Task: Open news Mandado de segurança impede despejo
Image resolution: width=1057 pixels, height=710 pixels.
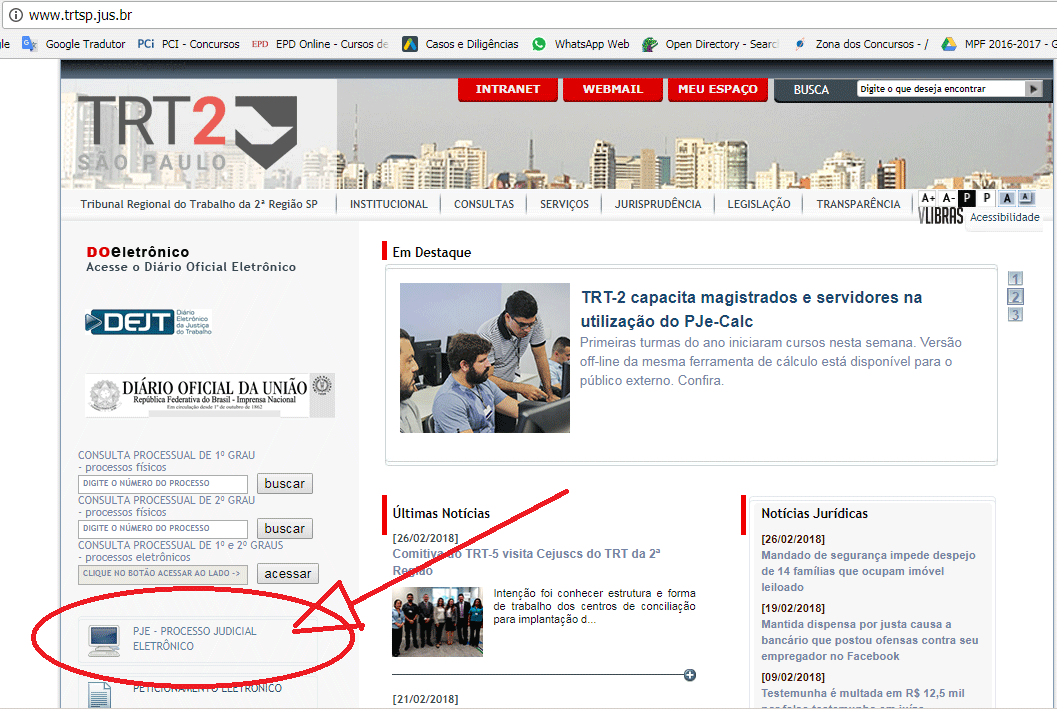Action: pyautogui.click(x=868, y=571)
